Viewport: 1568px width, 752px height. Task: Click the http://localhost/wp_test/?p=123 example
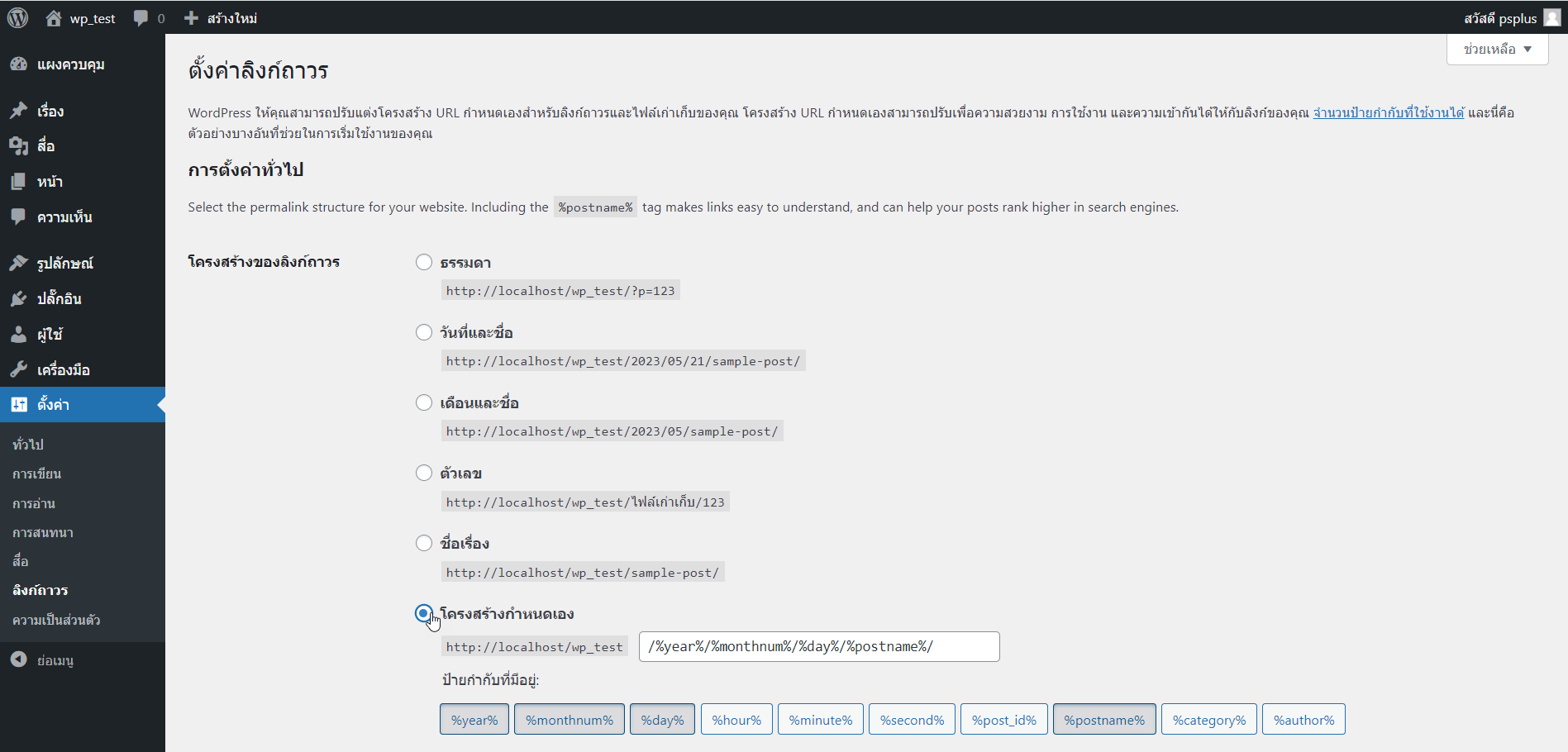click(560, 291)
